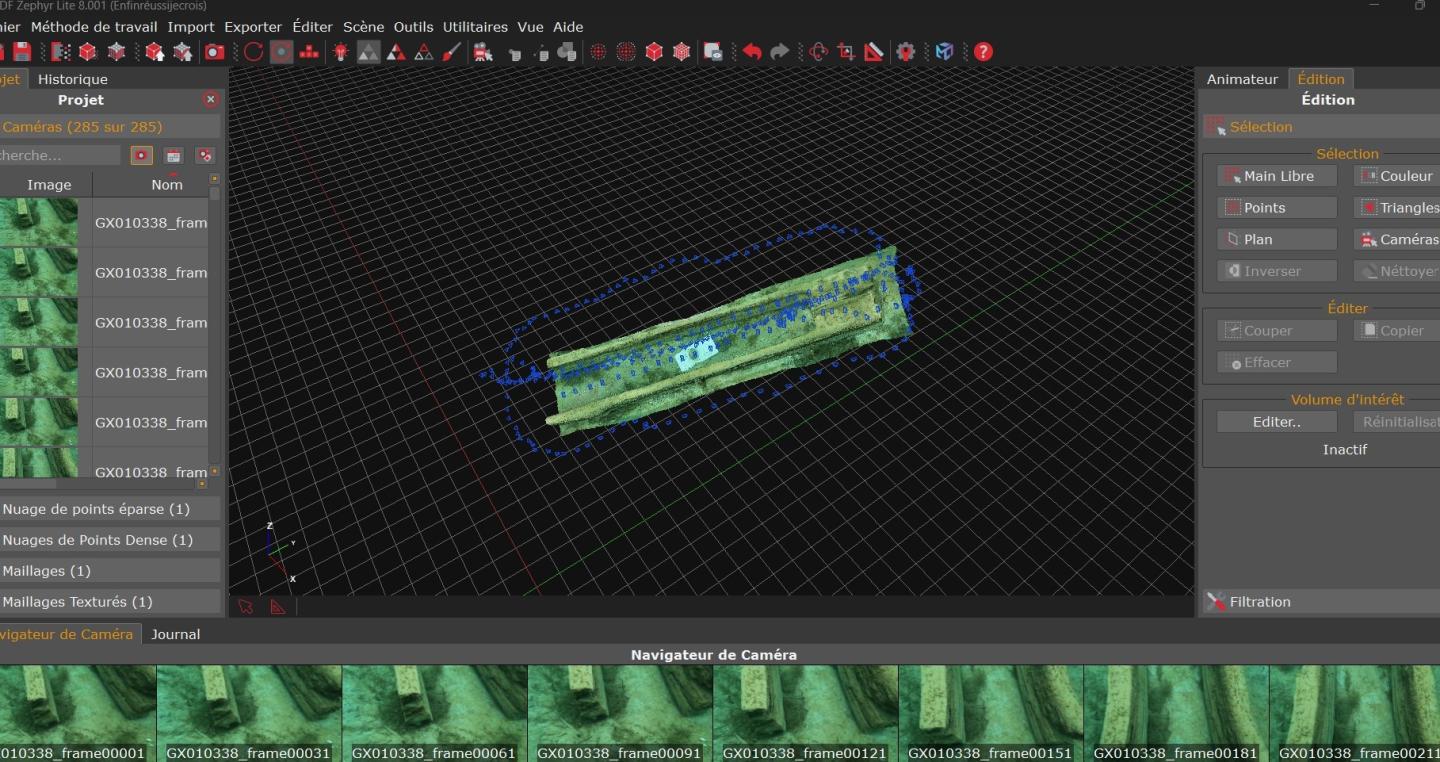This screenshot has width=1440, height=762.
Task: Click the light bulb lighting icon
Action: [x=341, y=52]
